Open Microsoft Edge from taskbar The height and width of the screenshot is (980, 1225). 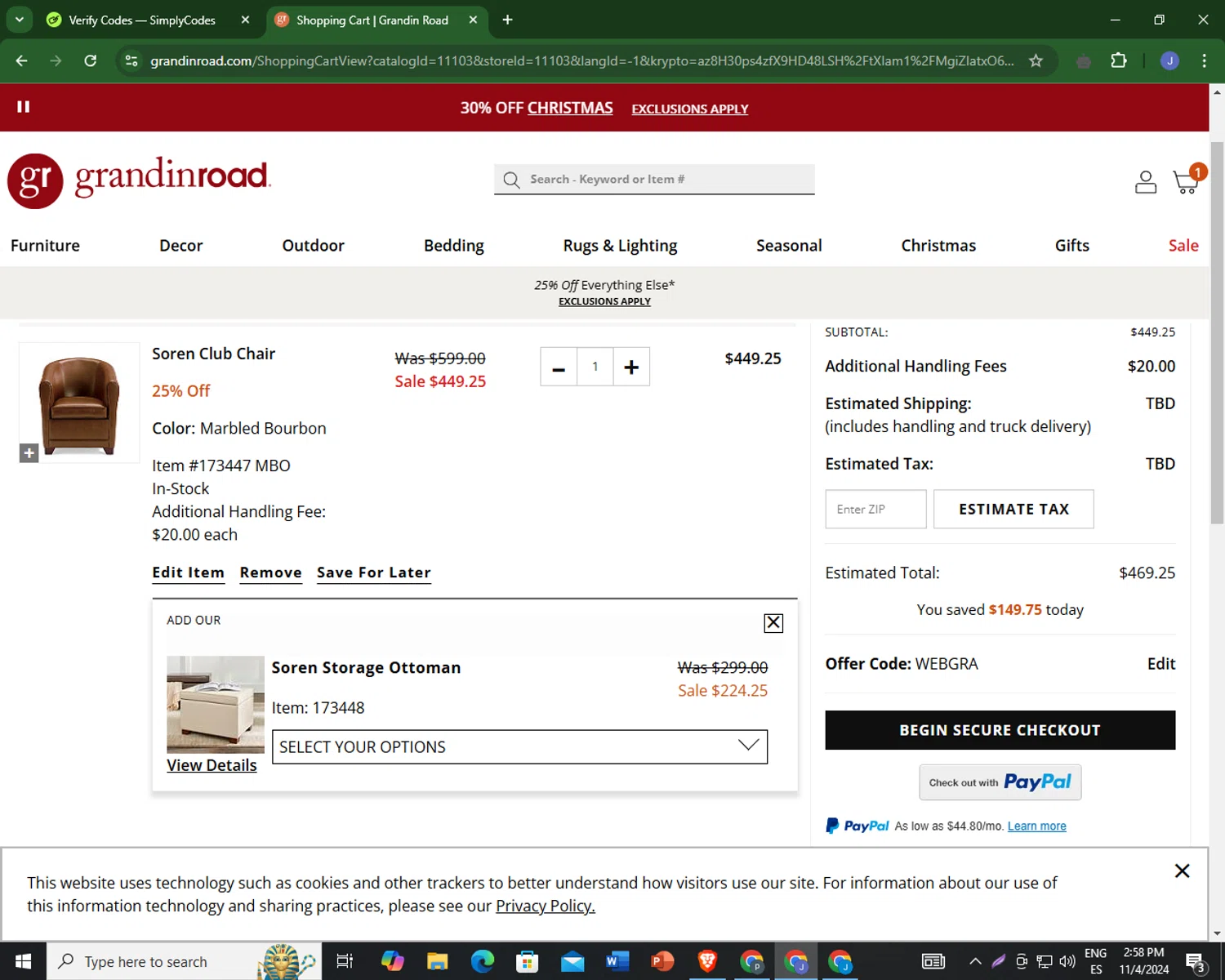(483, 961)
